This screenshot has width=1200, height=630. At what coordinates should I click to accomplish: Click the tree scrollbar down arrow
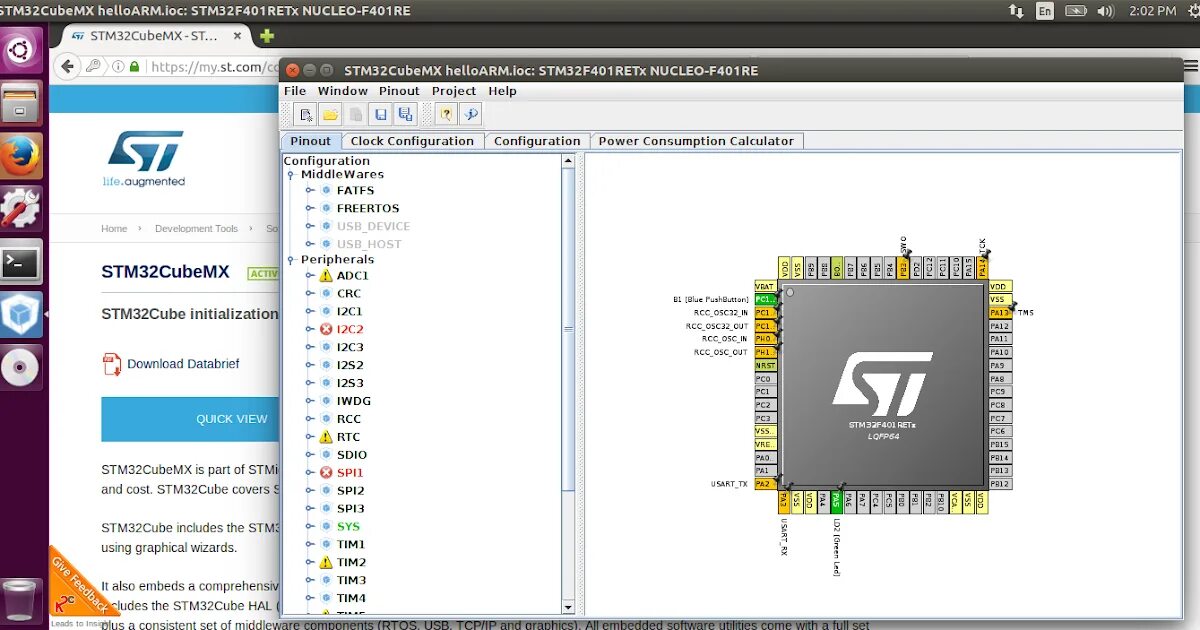[569, 607]
